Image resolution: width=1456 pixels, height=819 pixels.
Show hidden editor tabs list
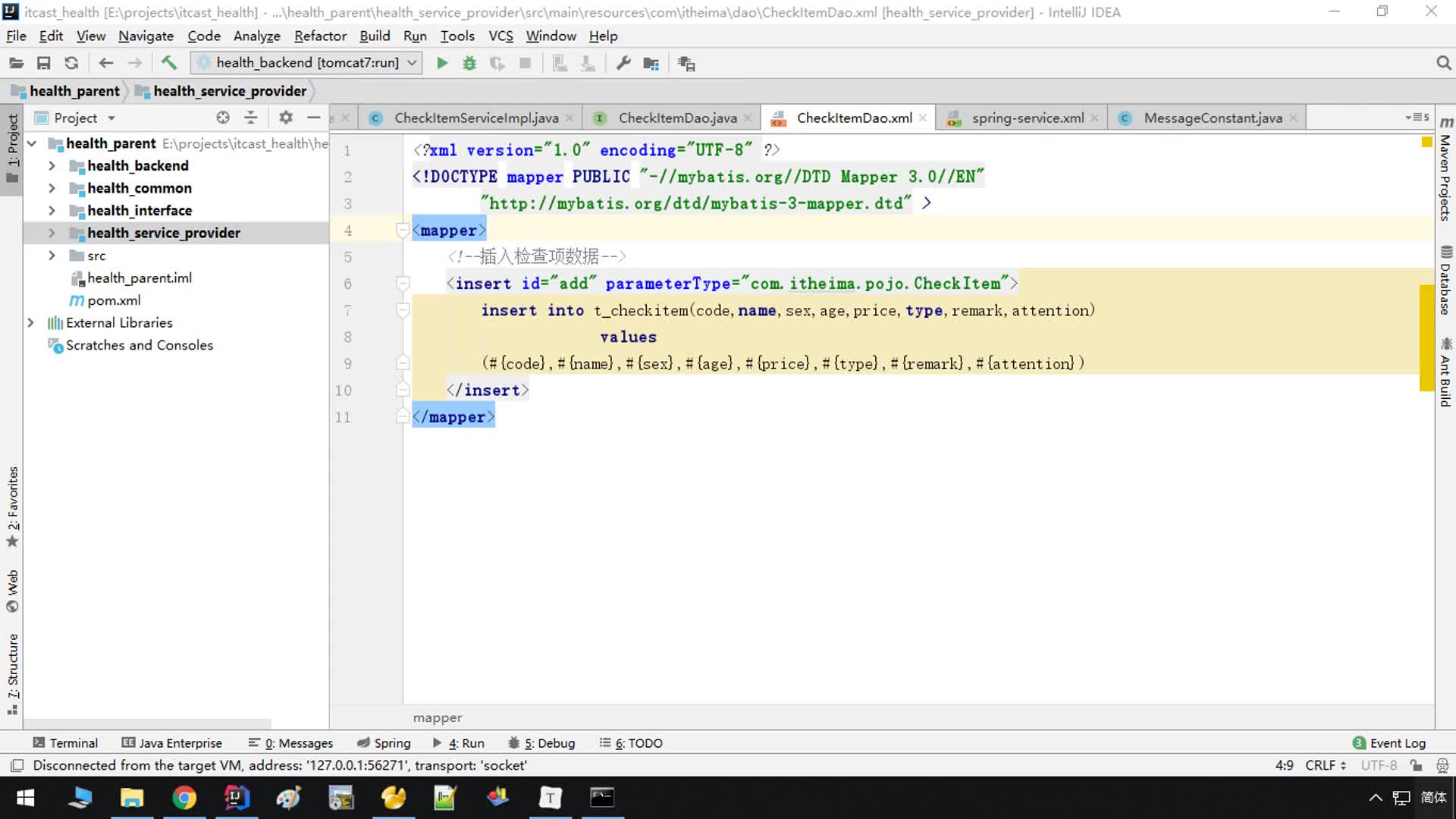point(1417,118)
